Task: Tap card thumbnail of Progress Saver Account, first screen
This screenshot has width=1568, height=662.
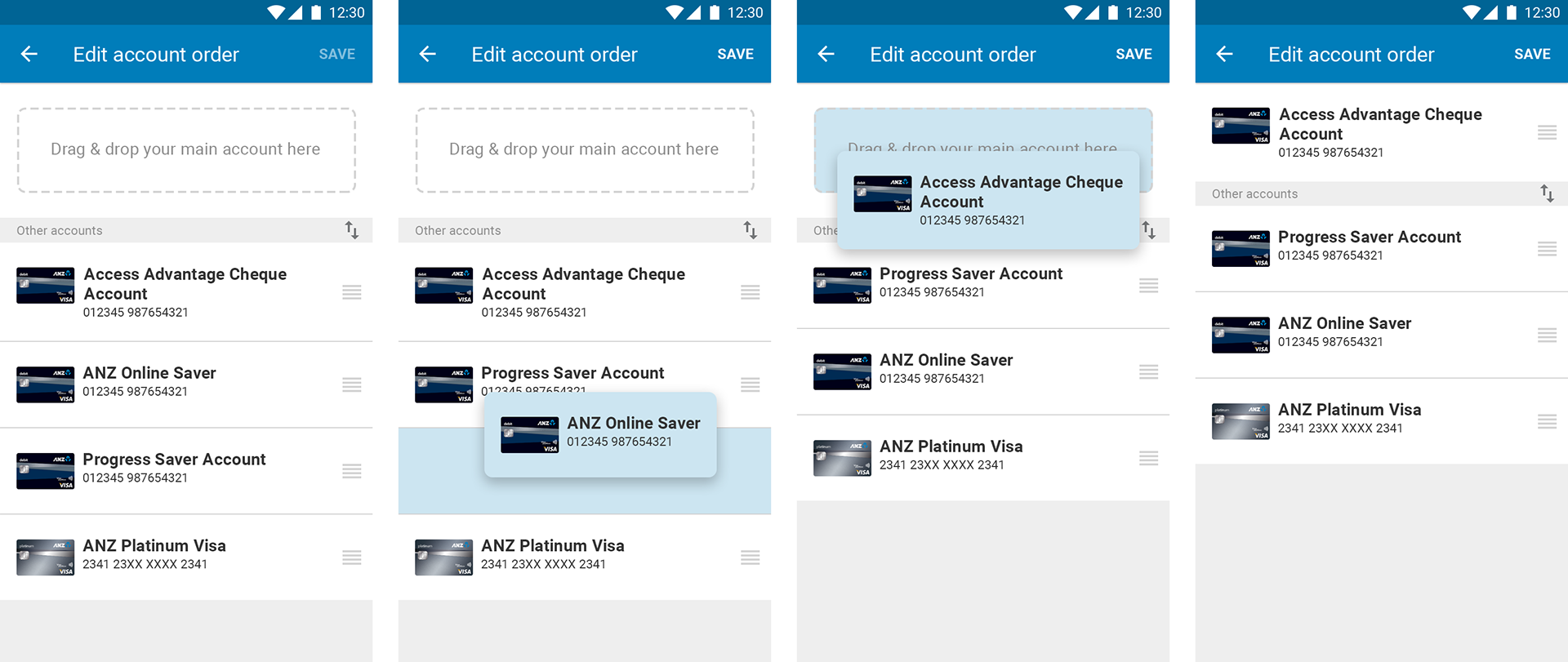Action: [46, 471]
